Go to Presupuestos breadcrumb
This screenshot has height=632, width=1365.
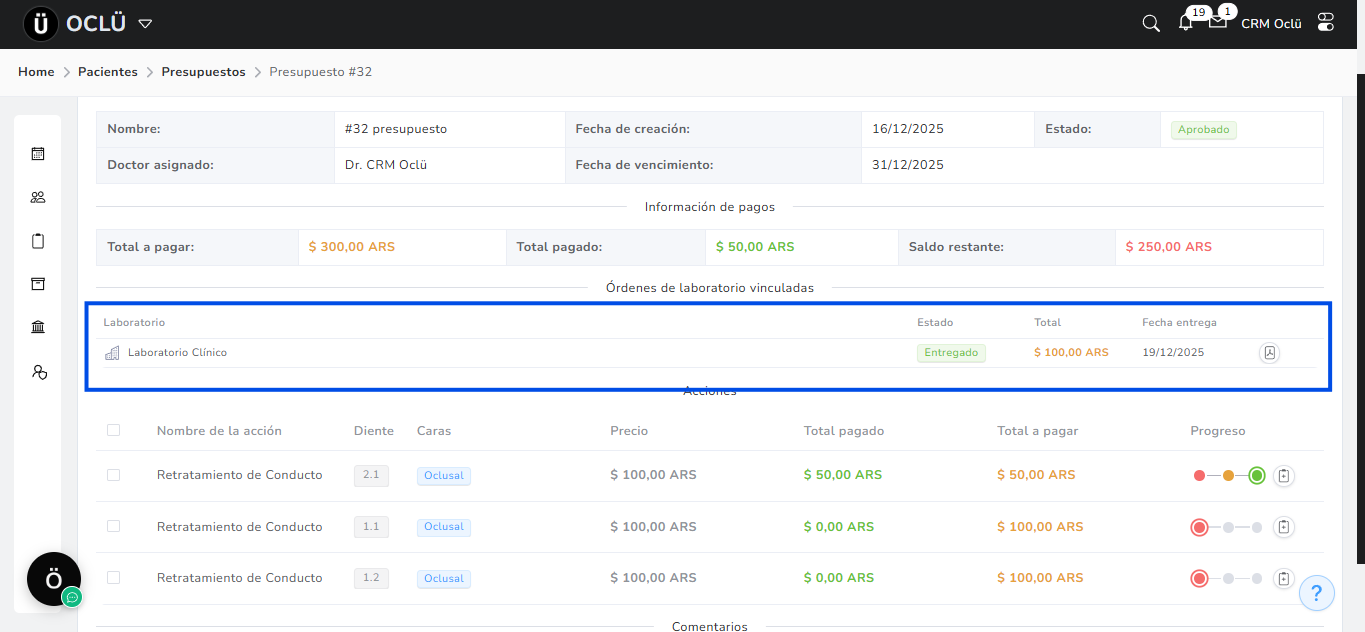coord(203,72)
